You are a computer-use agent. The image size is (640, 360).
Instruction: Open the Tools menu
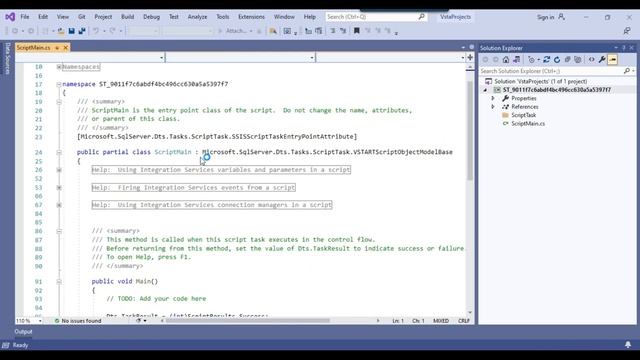222,17
